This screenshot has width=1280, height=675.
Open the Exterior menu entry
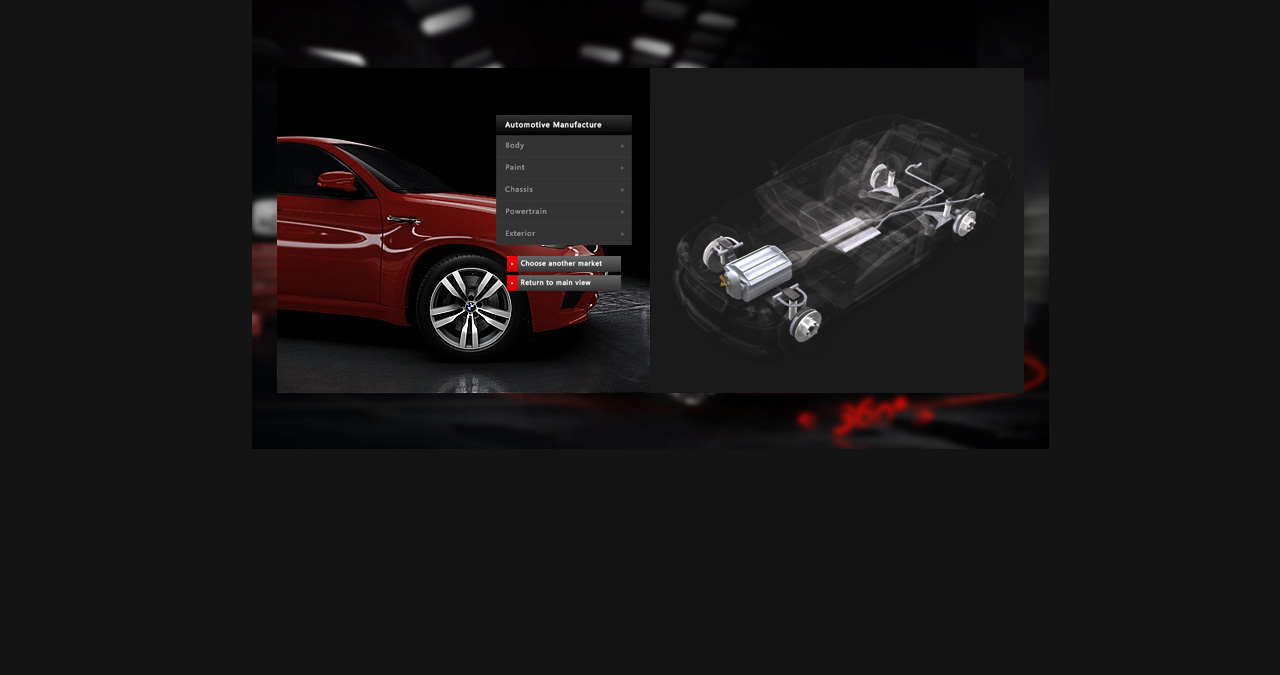[563, 234]
